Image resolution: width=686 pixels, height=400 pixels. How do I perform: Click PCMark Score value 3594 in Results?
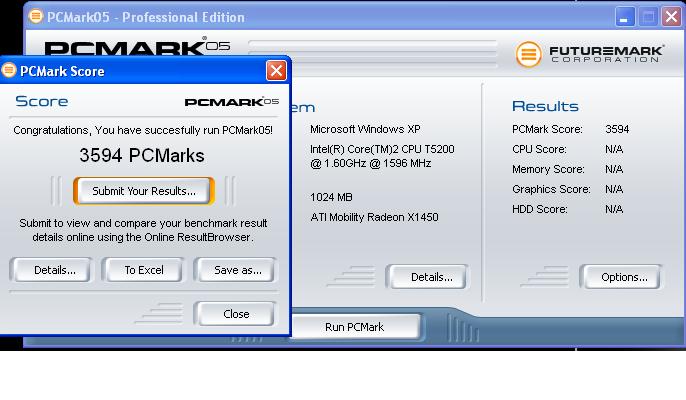tap(617, 129)
